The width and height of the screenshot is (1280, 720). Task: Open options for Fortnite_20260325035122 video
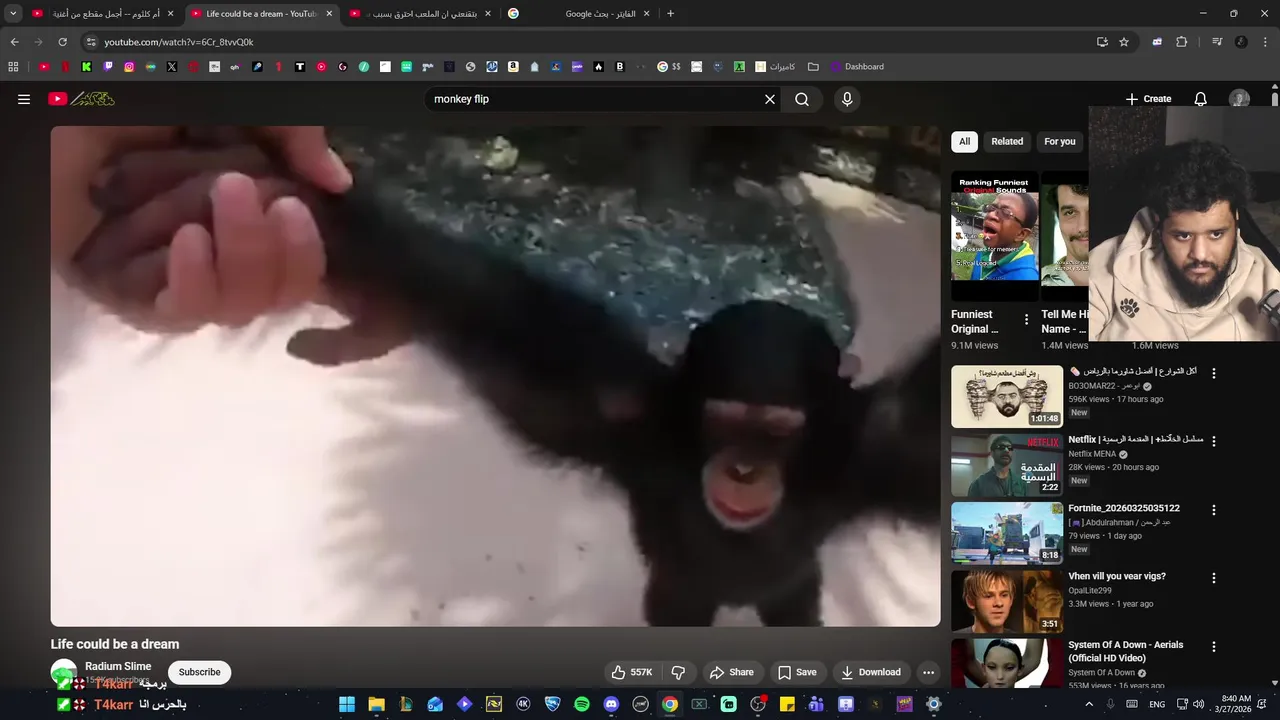[x=1214, y=510]
